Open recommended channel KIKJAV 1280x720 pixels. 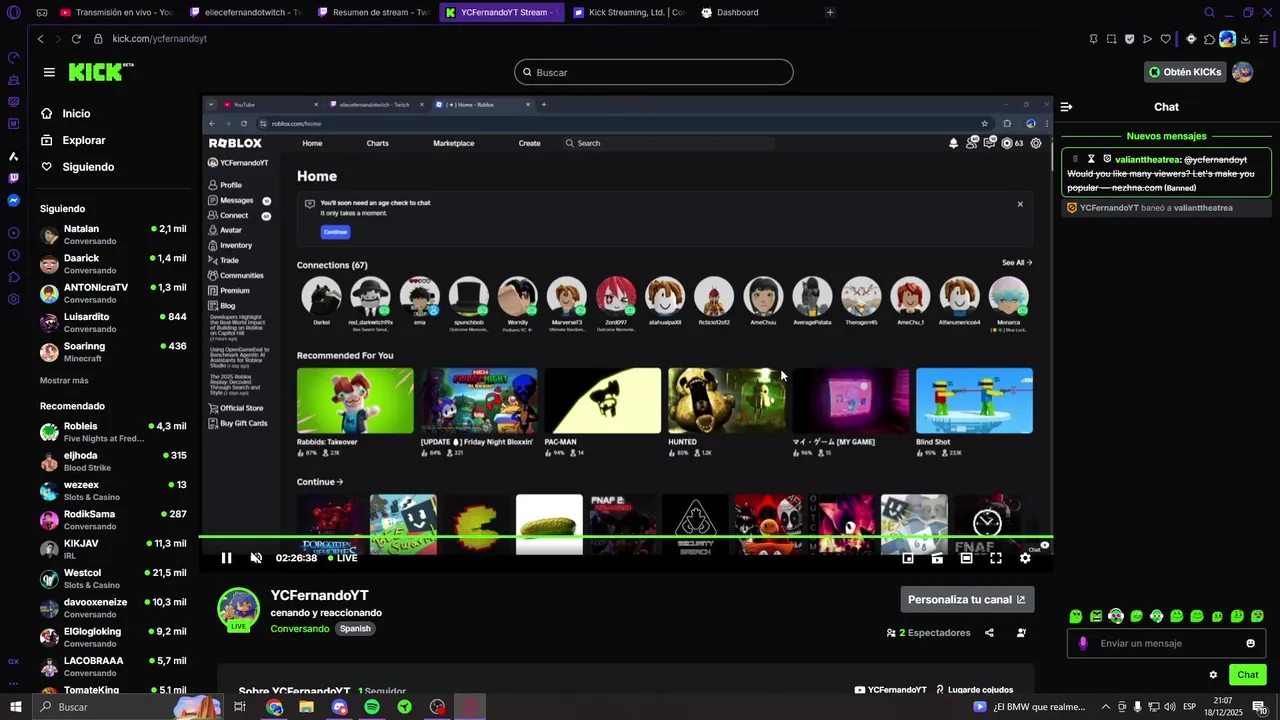pos(113,549)
